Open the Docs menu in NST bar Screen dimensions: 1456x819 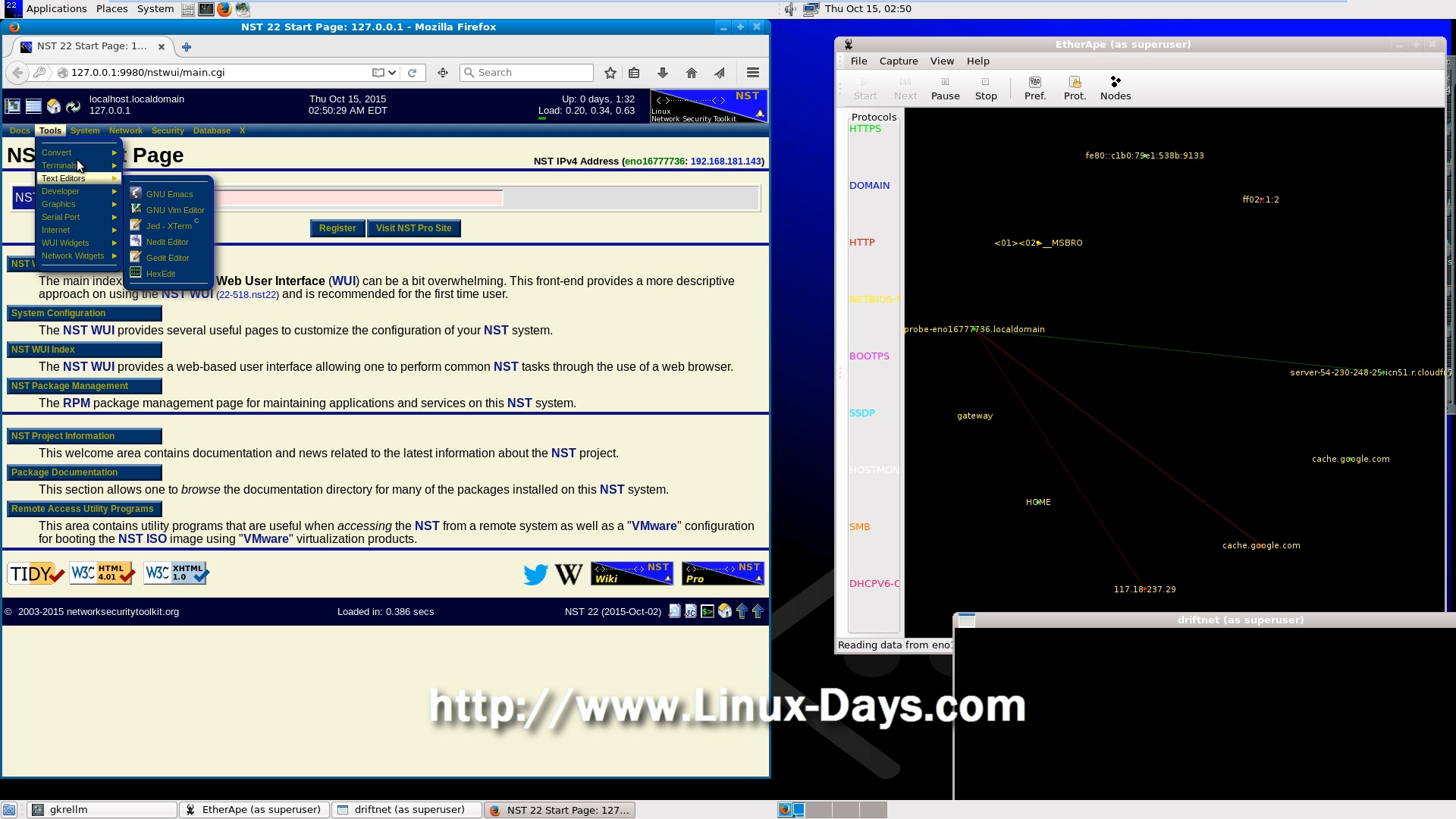[x=20, y=130]
